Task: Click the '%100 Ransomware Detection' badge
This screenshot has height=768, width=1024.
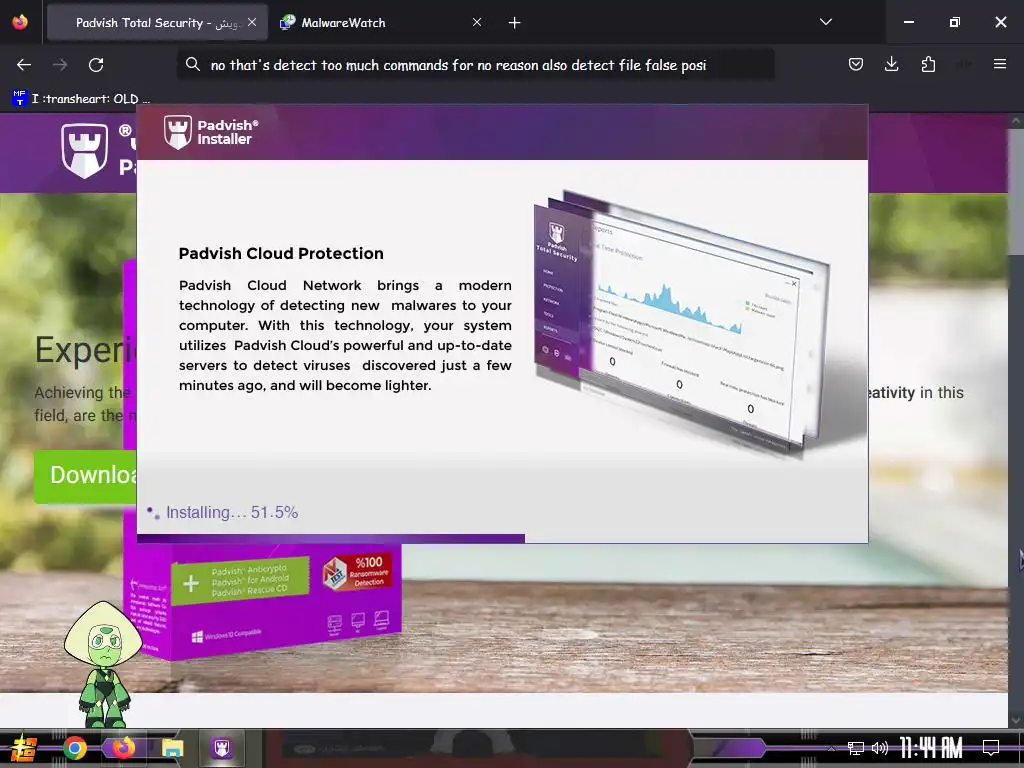Action: point(358,572)
